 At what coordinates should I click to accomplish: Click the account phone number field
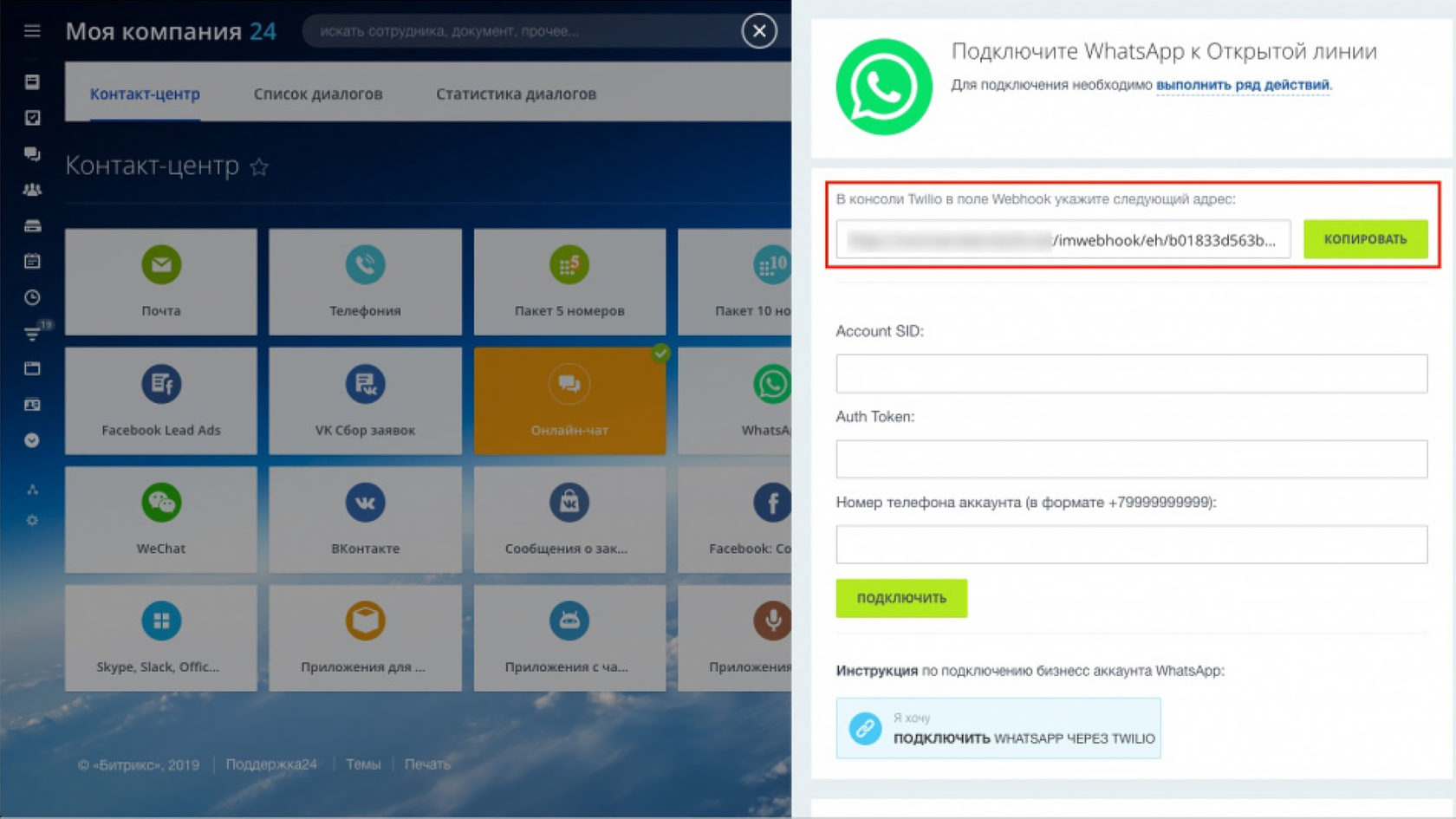coord(1131,544)
